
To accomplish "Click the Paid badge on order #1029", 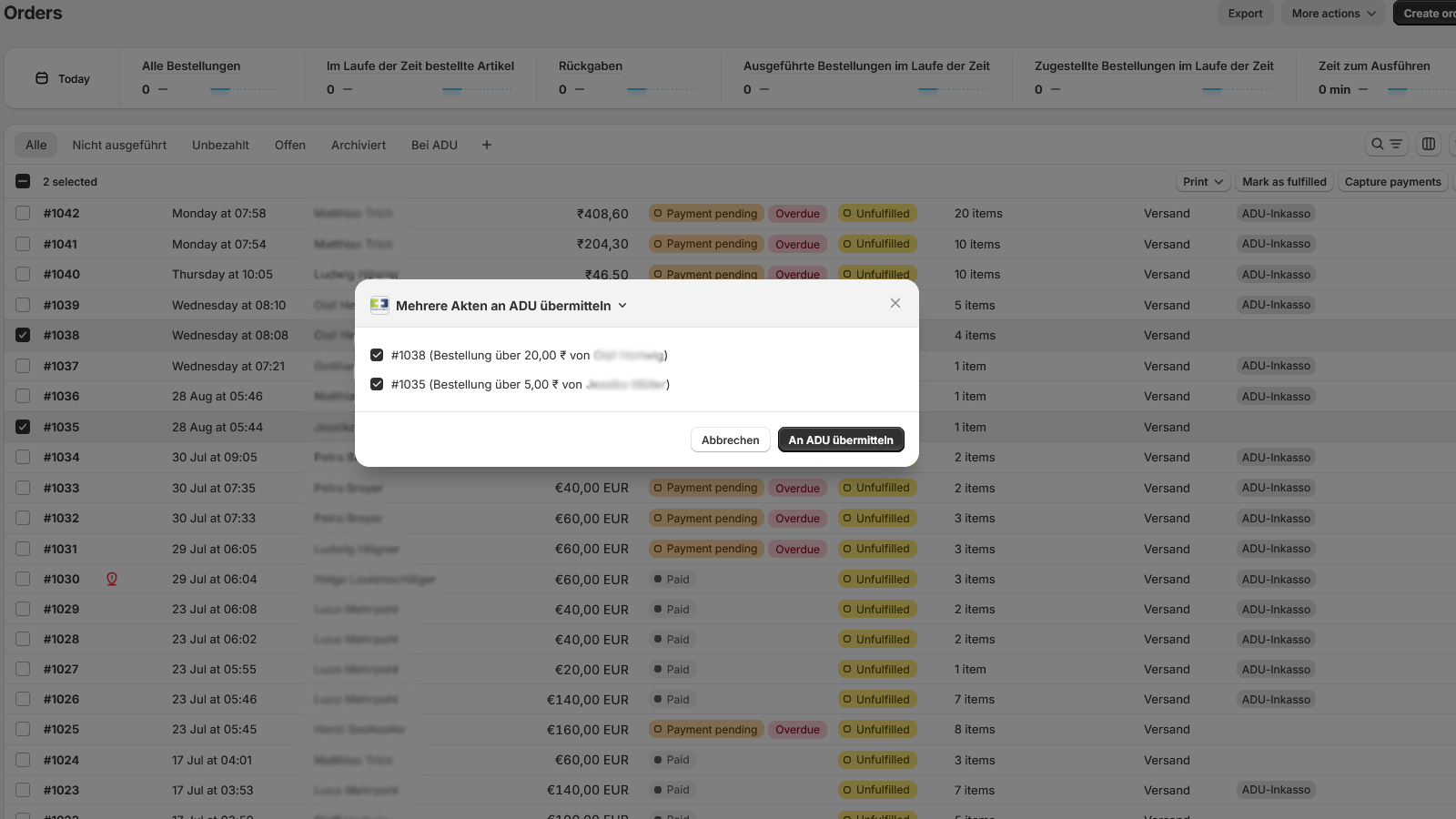I will click(x=672, y=609).
